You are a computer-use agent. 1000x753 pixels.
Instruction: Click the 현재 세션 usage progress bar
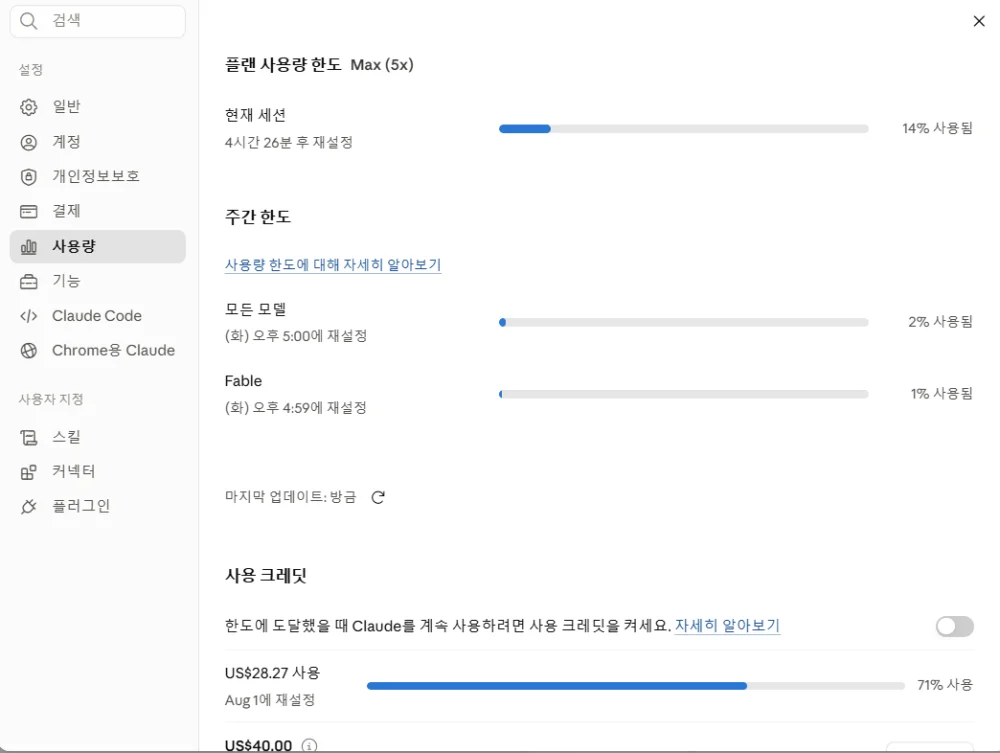point(684,129)
